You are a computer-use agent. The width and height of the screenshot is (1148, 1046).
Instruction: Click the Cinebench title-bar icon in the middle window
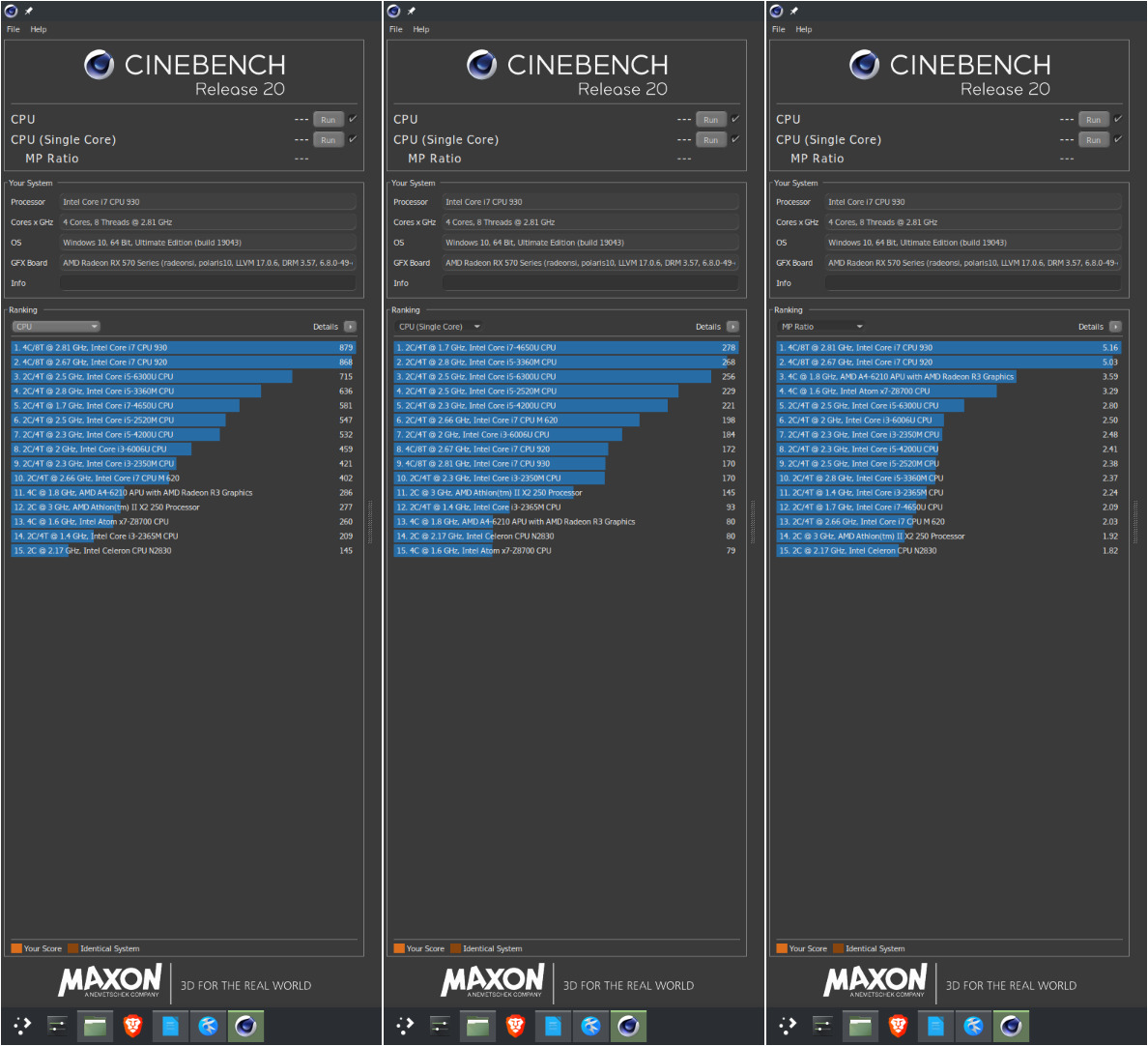[394, 11]
